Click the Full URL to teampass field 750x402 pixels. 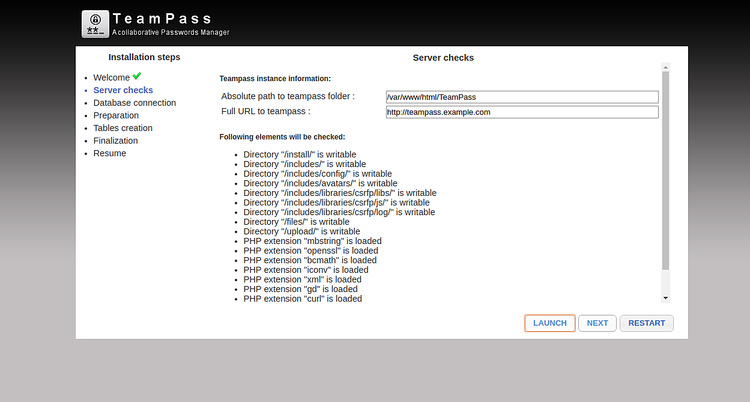(521, 112)
